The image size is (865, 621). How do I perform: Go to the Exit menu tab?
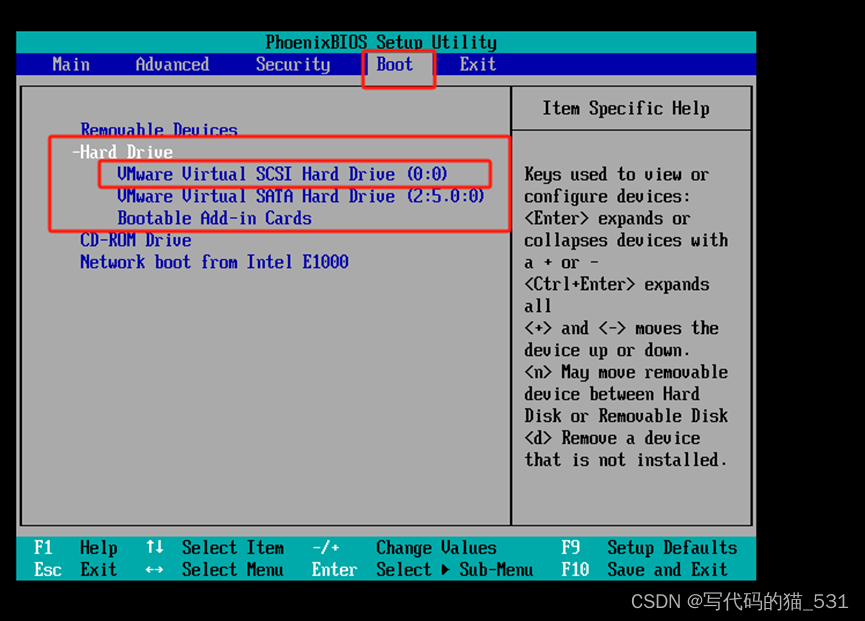click(478, 65)
